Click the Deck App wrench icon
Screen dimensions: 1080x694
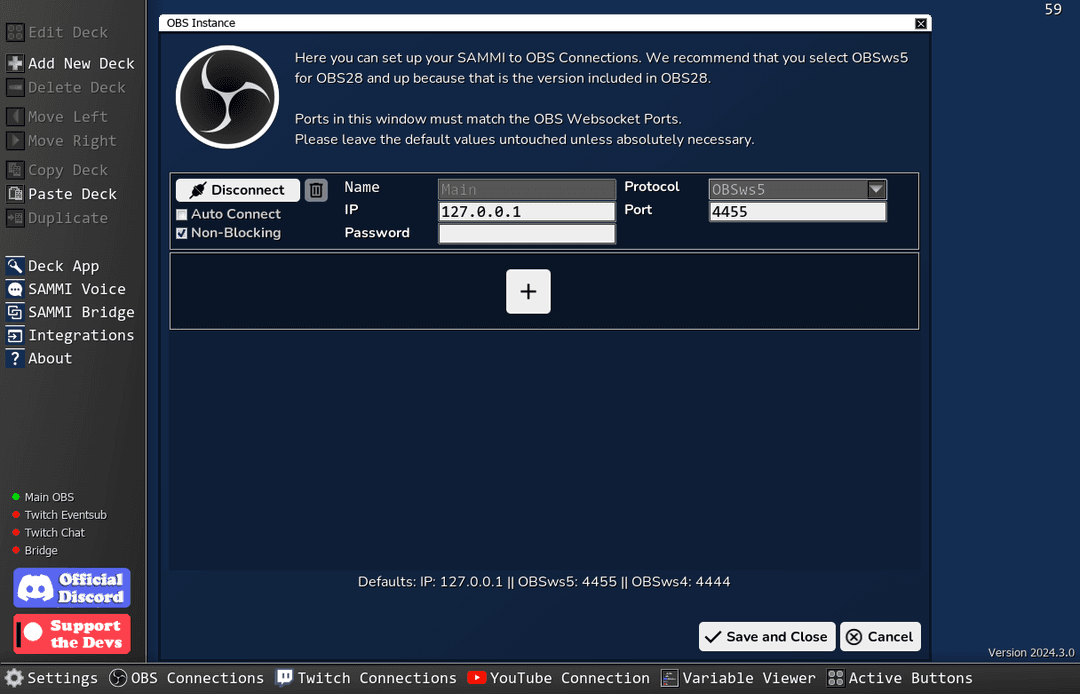[15, 266]
